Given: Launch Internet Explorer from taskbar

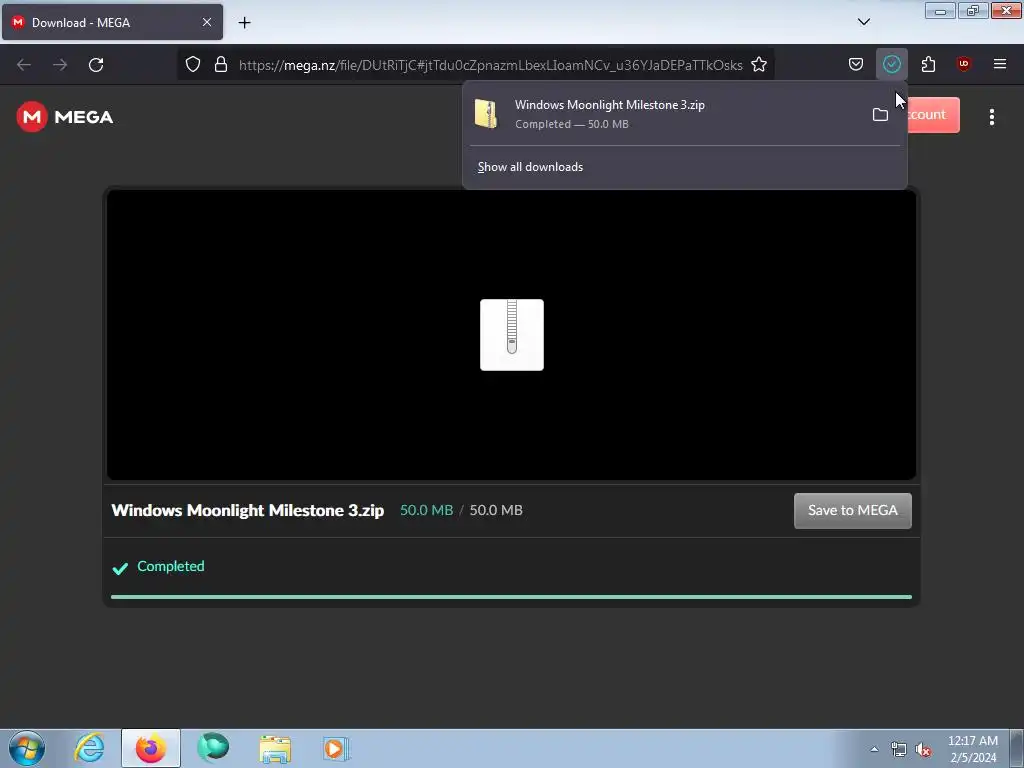Looking at the screenshot, I should [89, 748].
